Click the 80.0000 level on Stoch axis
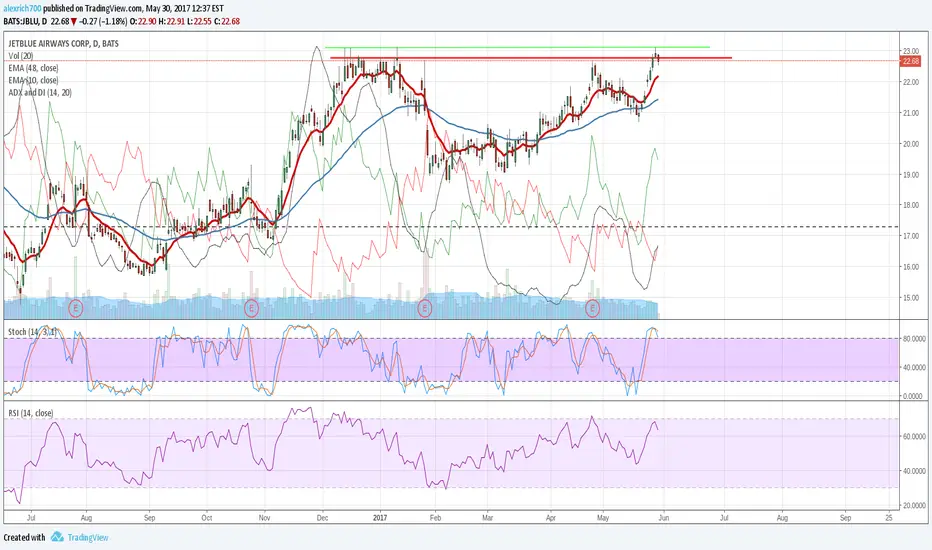 [914, 339]
